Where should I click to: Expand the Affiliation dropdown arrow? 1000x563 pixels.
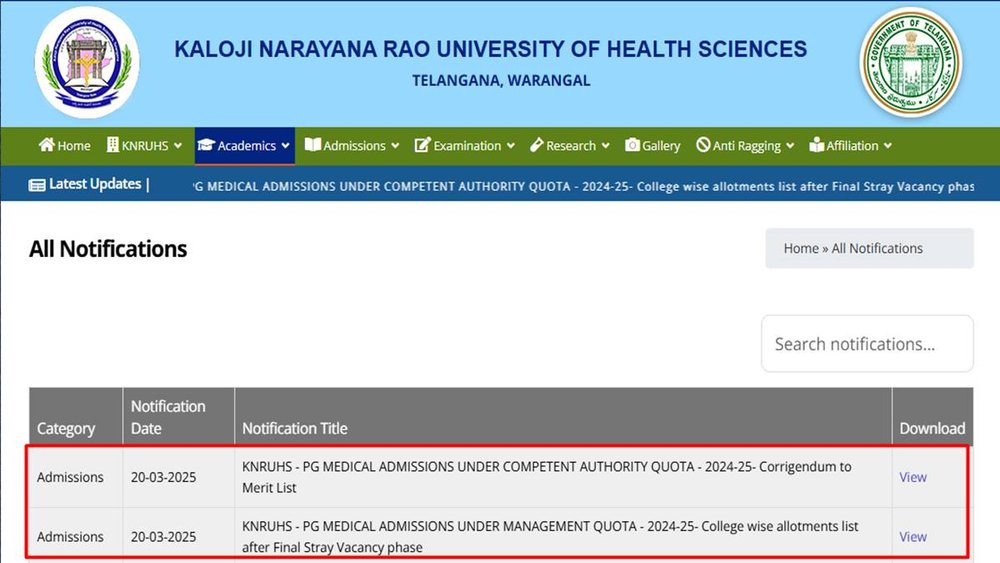[887, 146]
